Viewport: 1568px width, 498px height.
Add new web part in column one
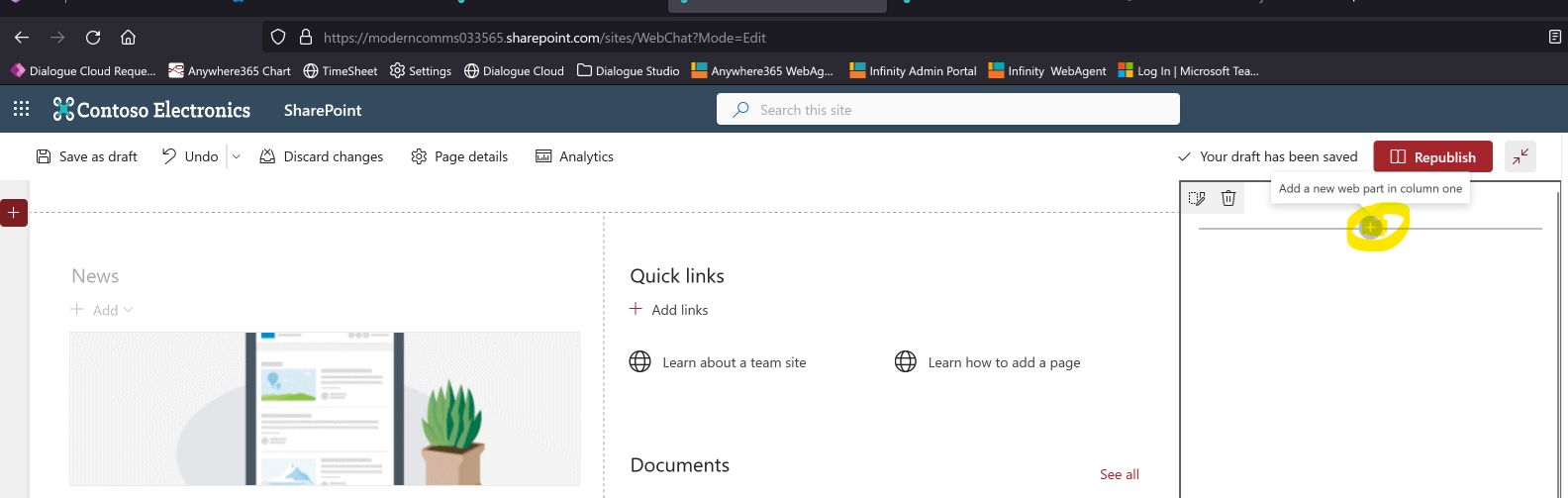1371,228
